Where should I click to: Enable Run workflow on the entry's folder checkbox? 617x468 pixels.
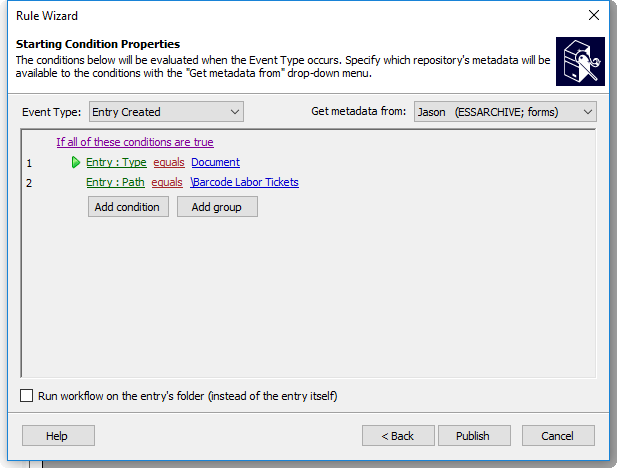tap(26, 396)
